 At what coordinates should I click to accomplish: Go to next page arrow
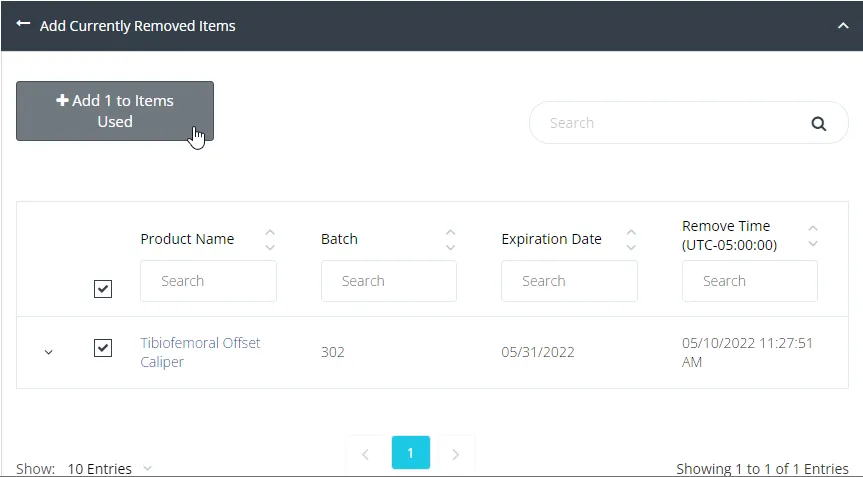pos(456,454)
